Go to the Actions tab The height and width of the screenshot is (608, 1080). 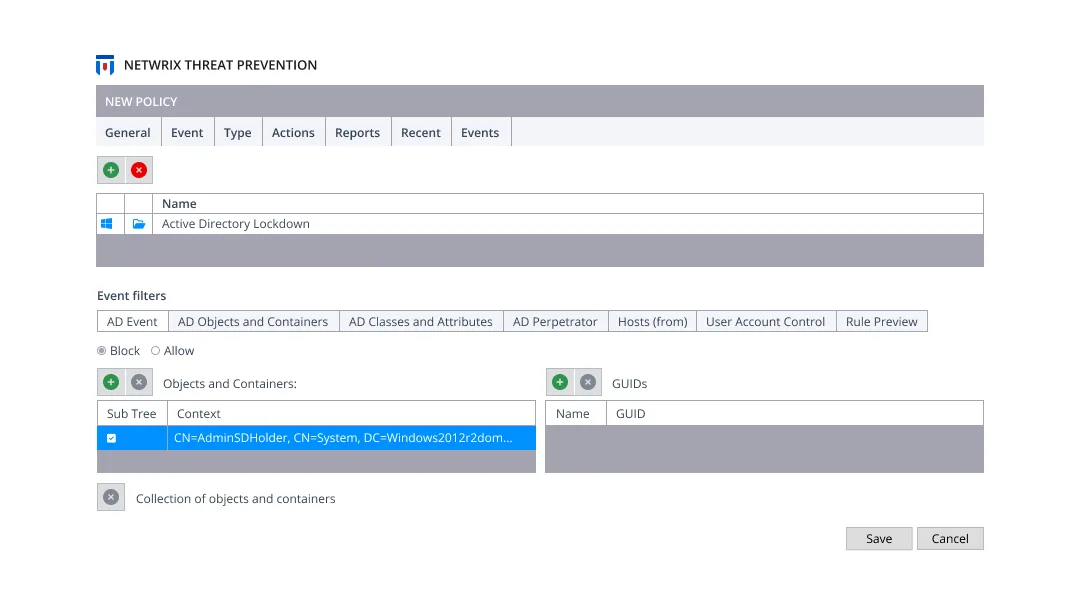[293, 132]
